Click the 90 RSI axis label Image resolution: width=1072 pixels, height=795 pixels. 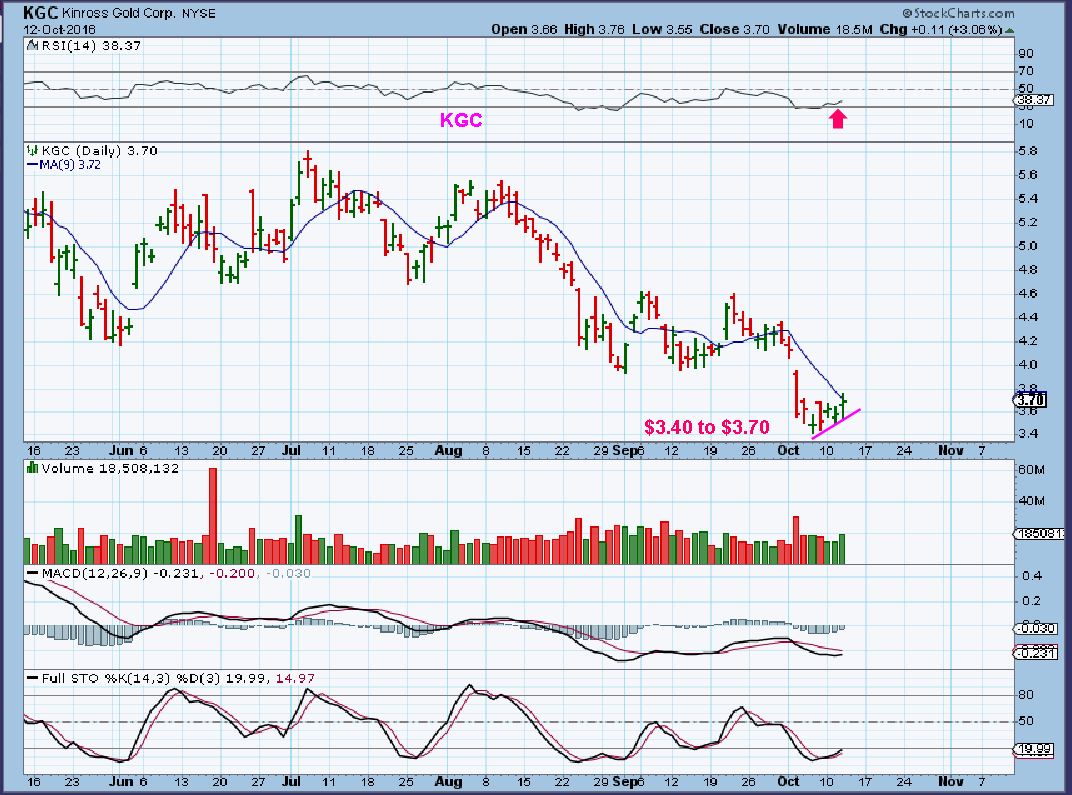click(x=1026, y=53)
